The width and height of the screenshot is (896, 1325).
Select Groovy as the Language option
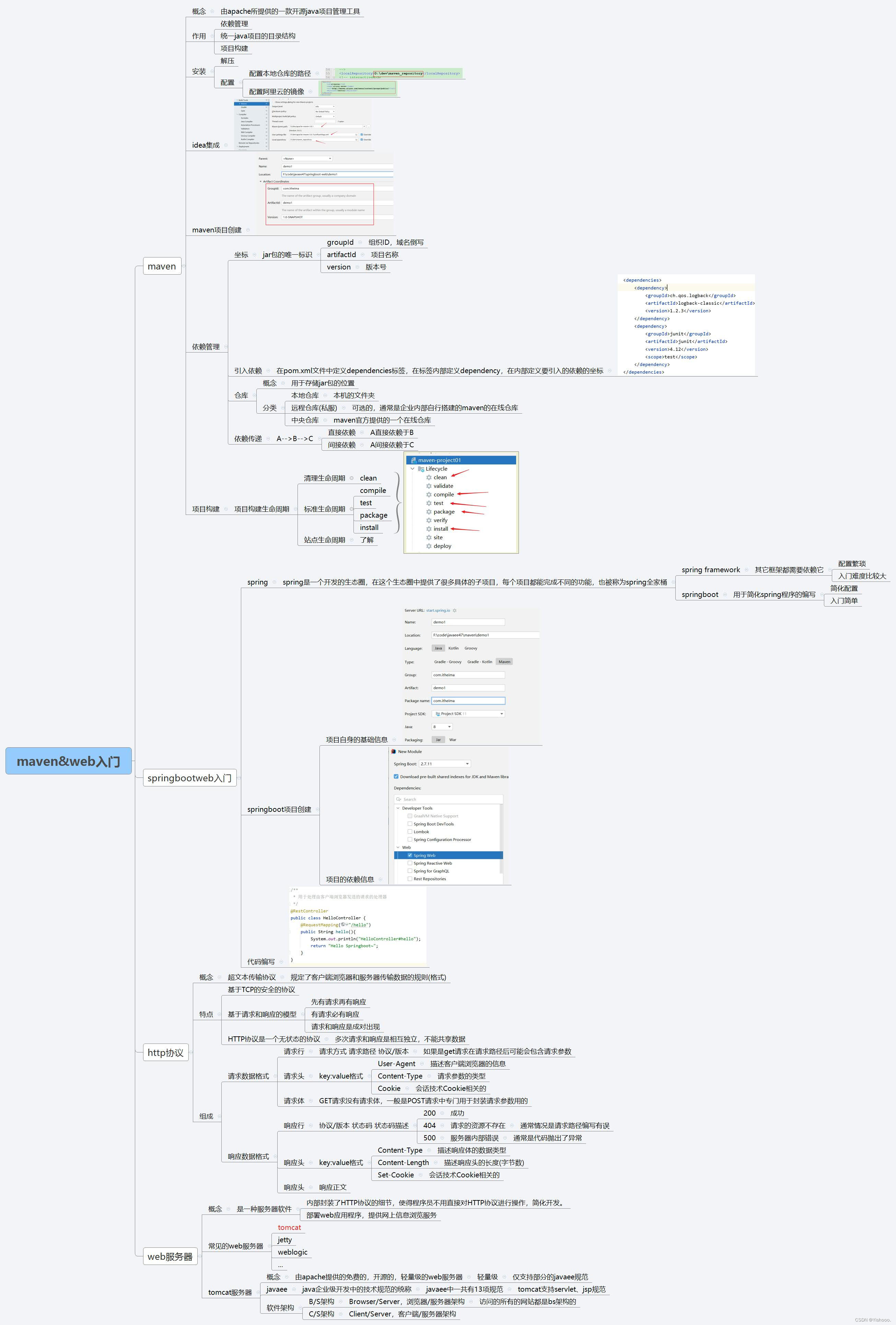(471, 648)
